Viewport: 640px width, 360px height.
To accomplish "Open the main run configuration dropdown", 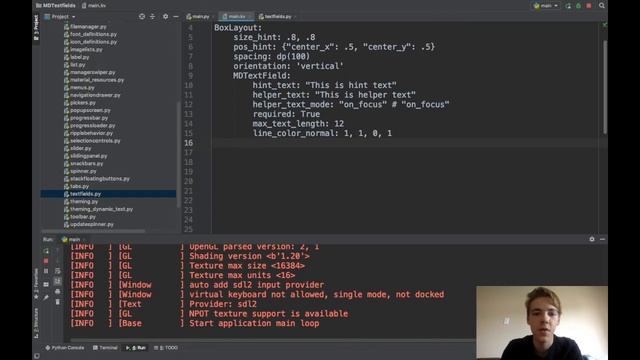I will pos(546,6).
